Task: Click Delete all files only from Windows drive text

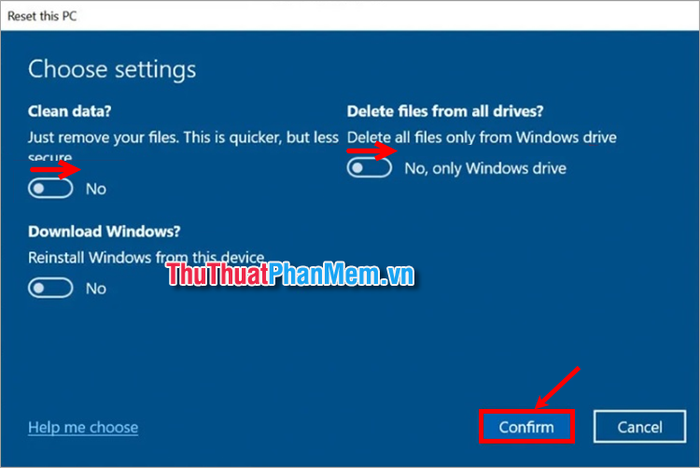Action: tap(482, 138)
